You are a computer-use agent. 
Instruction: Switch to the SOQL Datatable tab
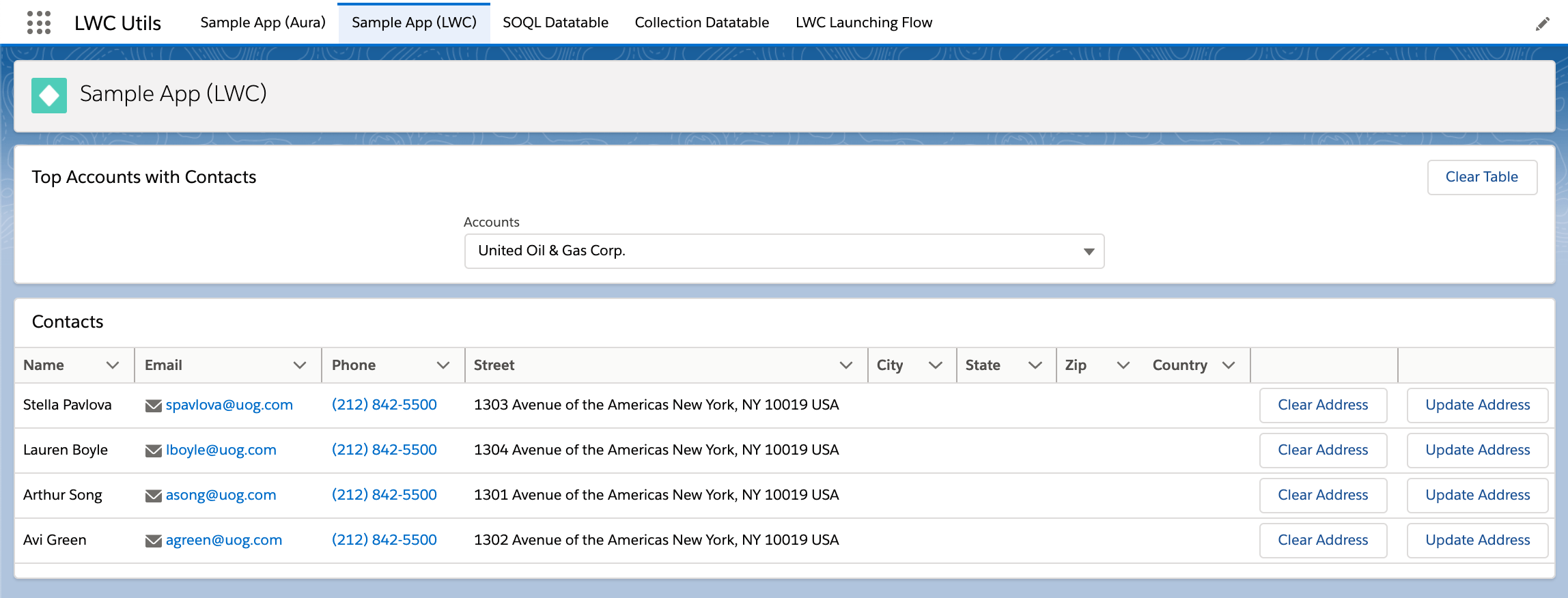[x=555, y=23]
